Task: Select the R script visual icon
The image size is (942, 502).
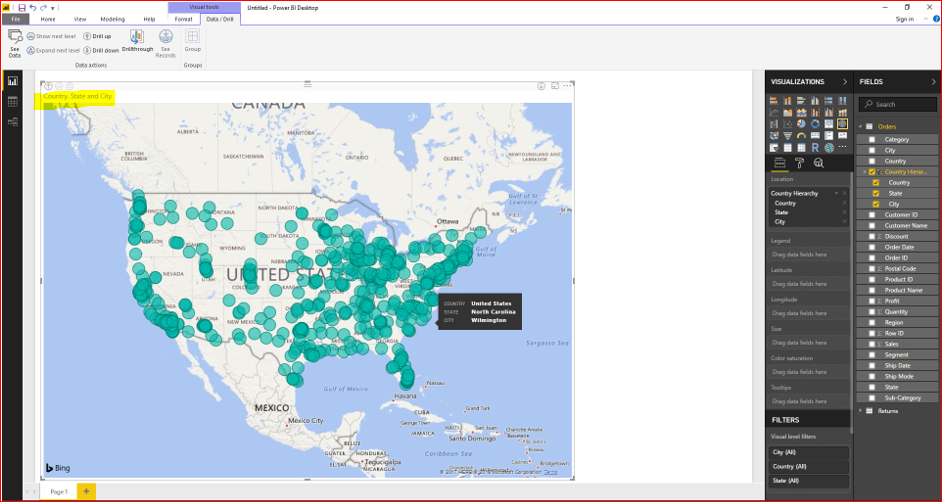Action: point(815,147)
